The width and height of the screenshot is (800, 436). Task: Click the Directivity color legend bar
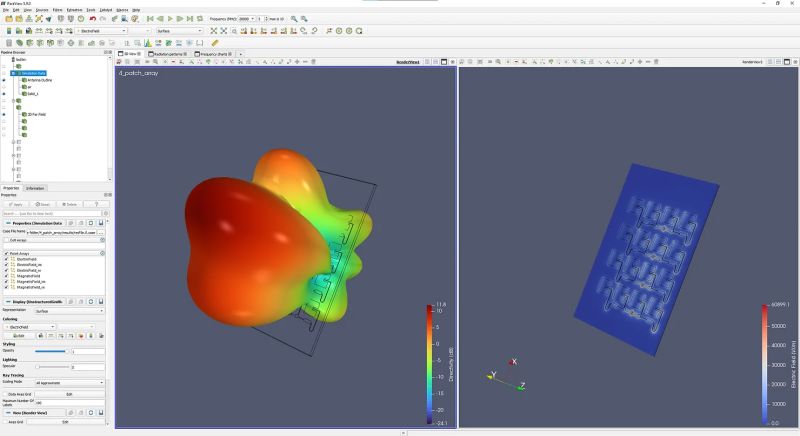429,365
